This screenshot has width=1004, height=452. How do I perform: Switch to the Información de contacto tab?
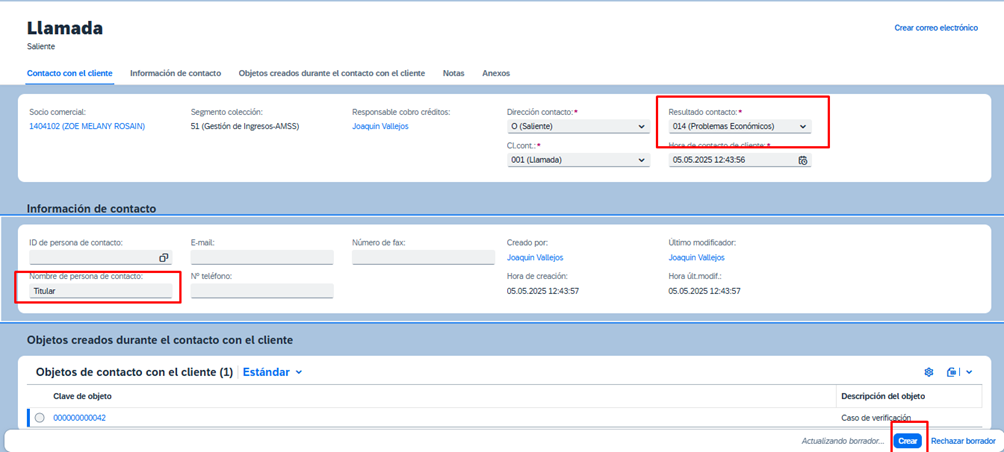coord(175,73)
